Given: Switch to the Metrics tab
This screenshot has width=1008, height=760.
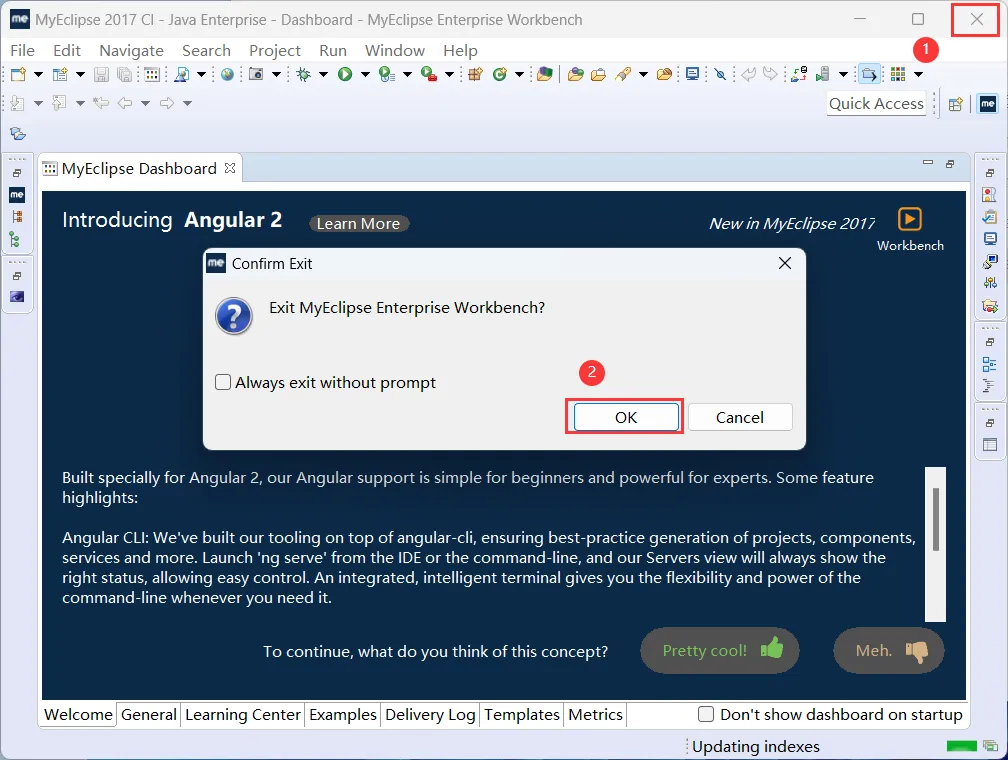Looking at the screenshot, I should [x=595, y=714].
